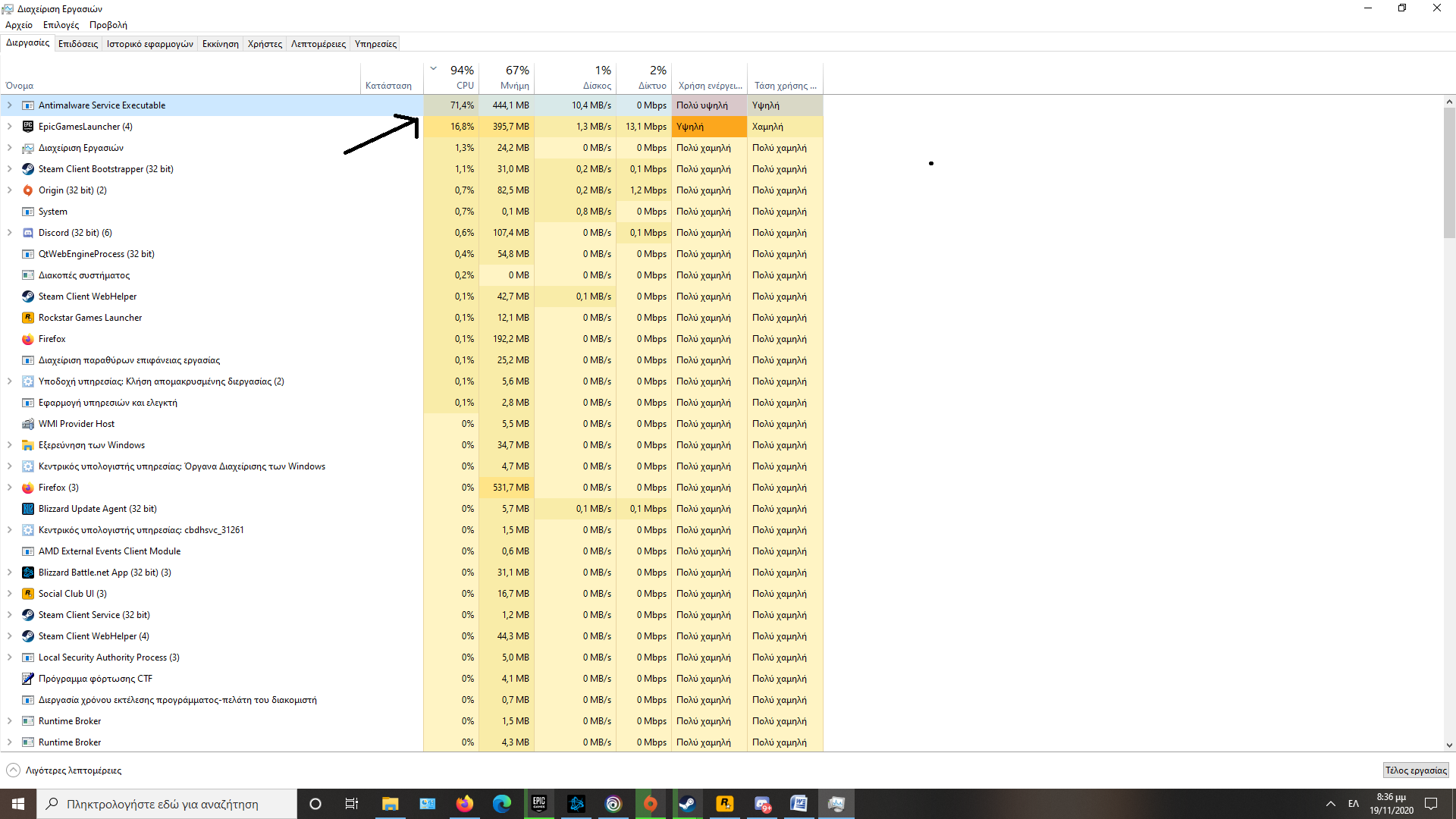Expand the Διαχείριση Εργασιών process group
This screenshot has width=1456, height=819.
pyautogui.click(x=10, y=148)
